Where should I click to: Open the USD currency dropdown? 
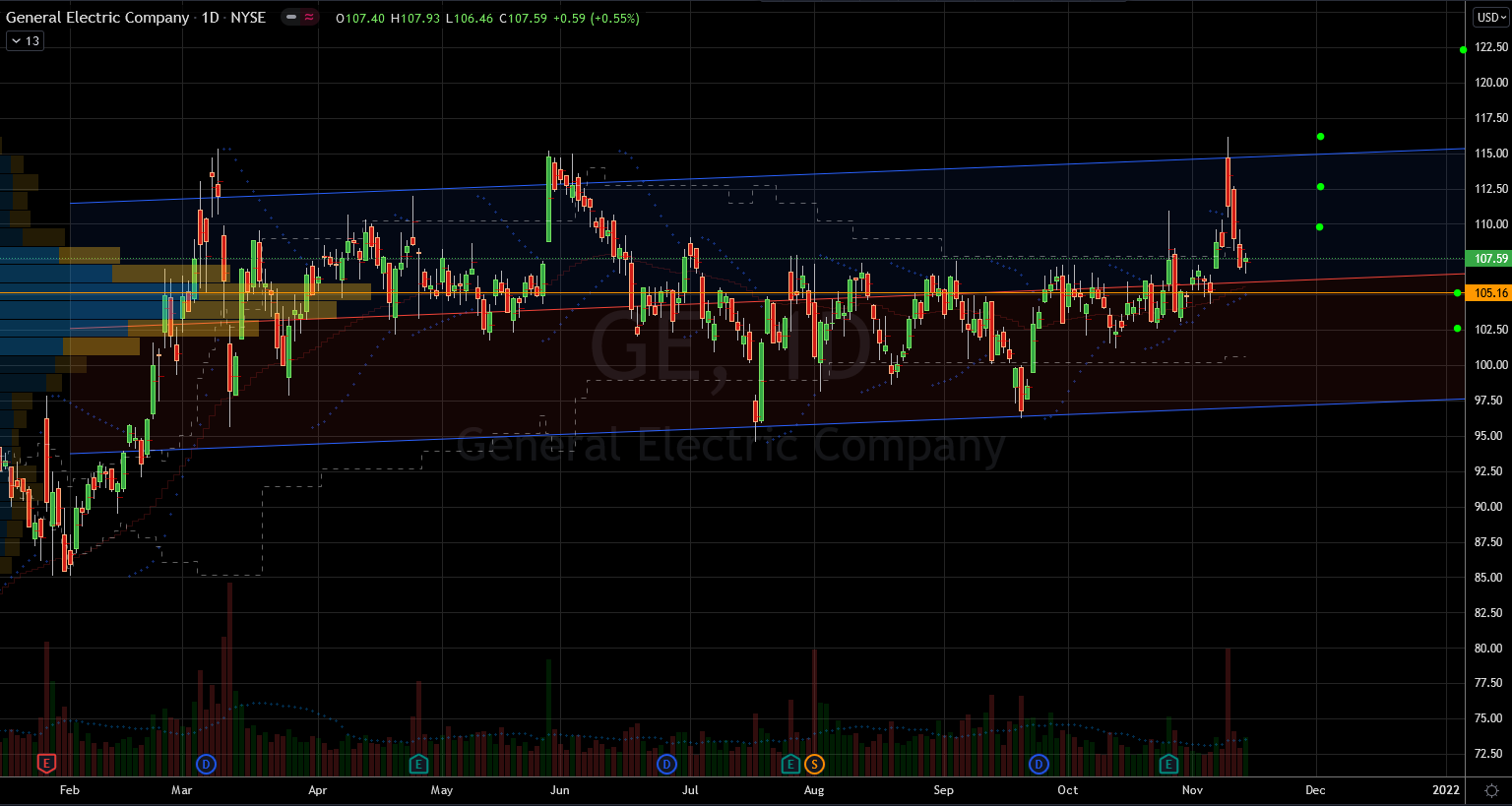(x=1491, y=18)
